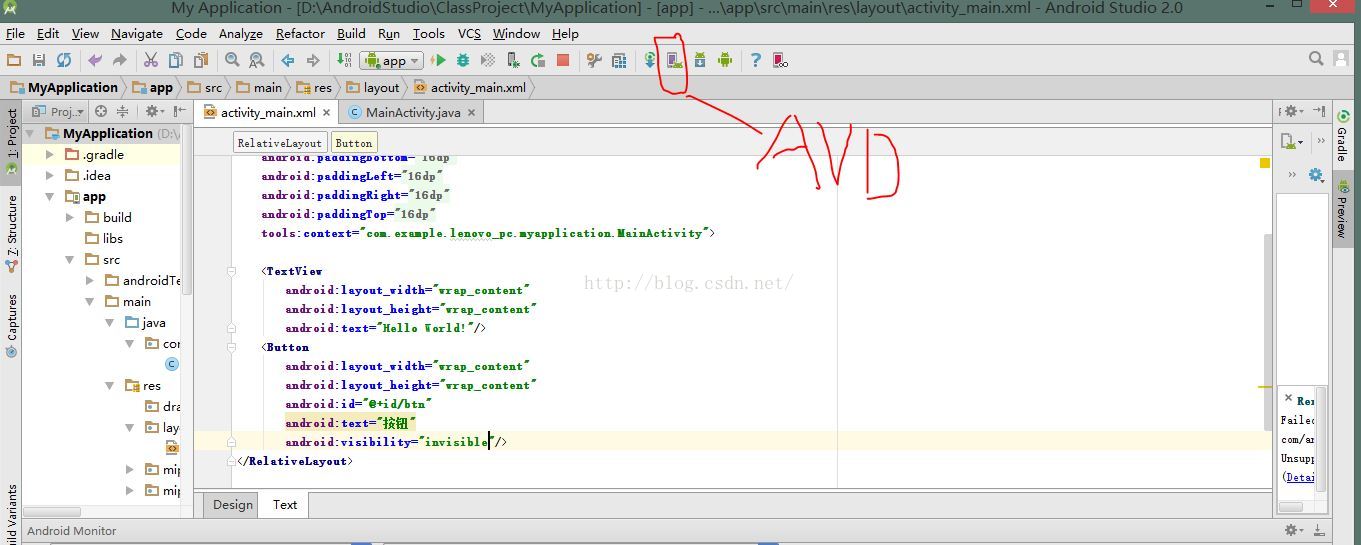1361x545 pixels.
Task: Click the Save All floppy disk icon
Action: click(x=39, y=60)
